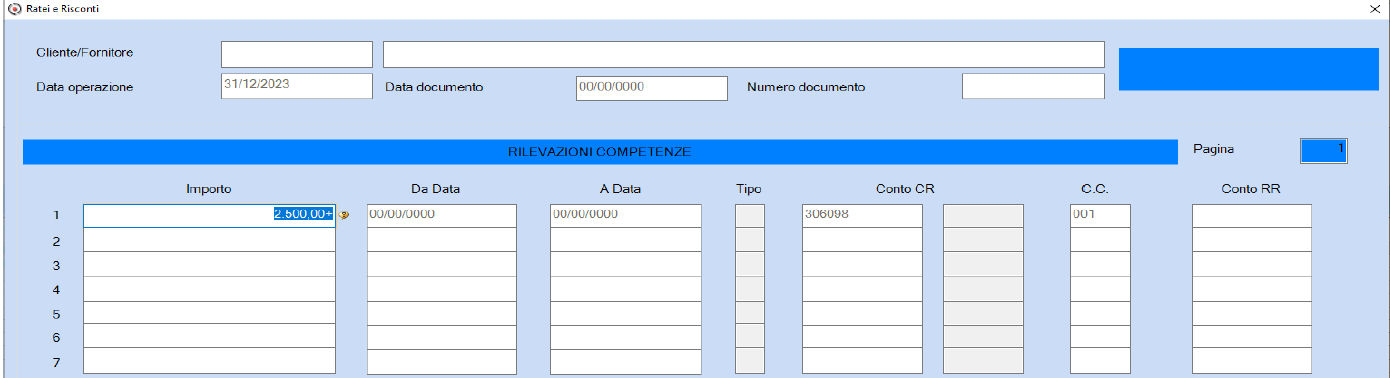Click the Conto RR column header

(1251, 188)
